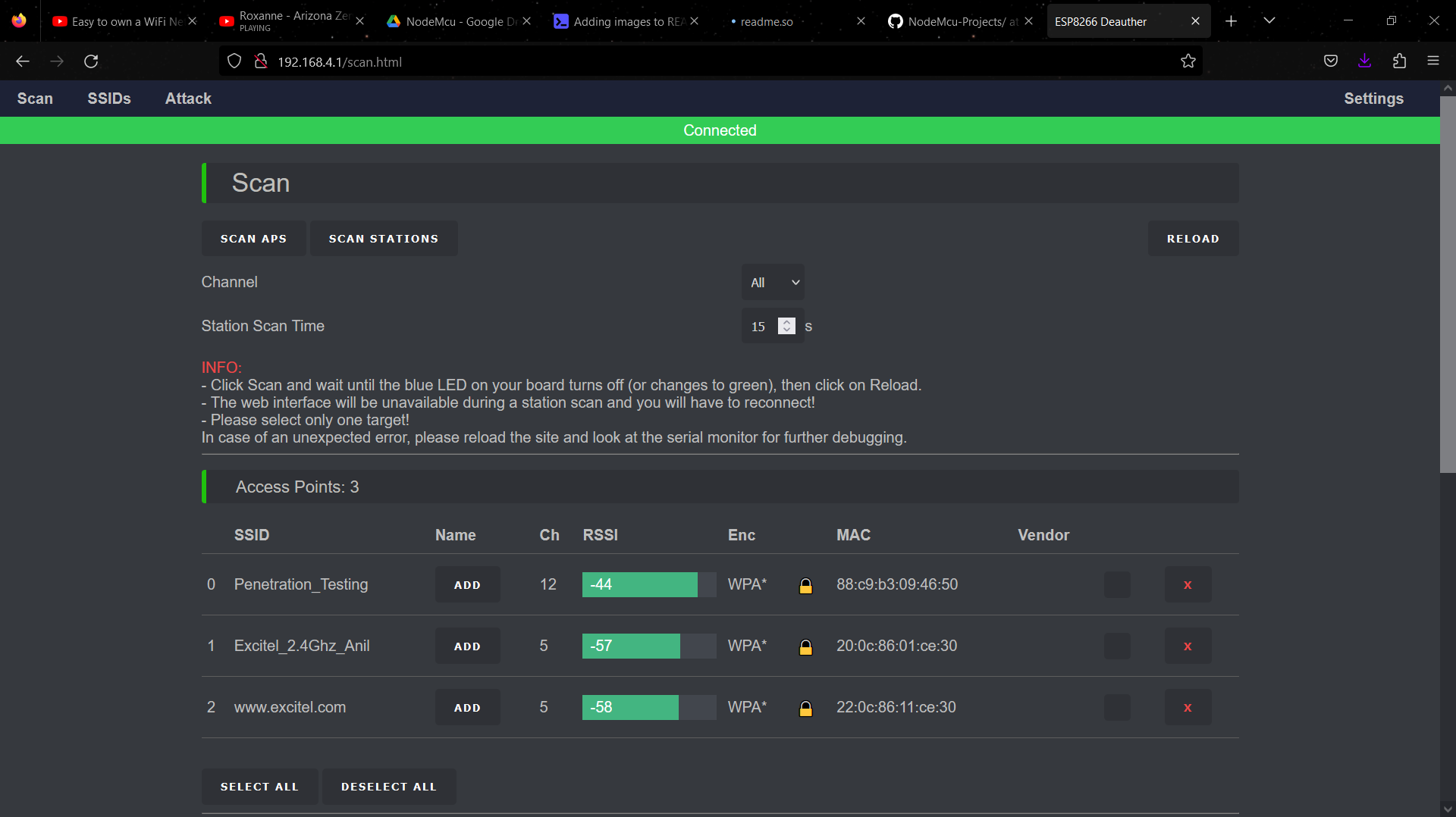This screenshot has height=817, width=1456.
Task: Open Firefox tracking protection shield icon
Action: pyautogui.click(x=234, y=61)
